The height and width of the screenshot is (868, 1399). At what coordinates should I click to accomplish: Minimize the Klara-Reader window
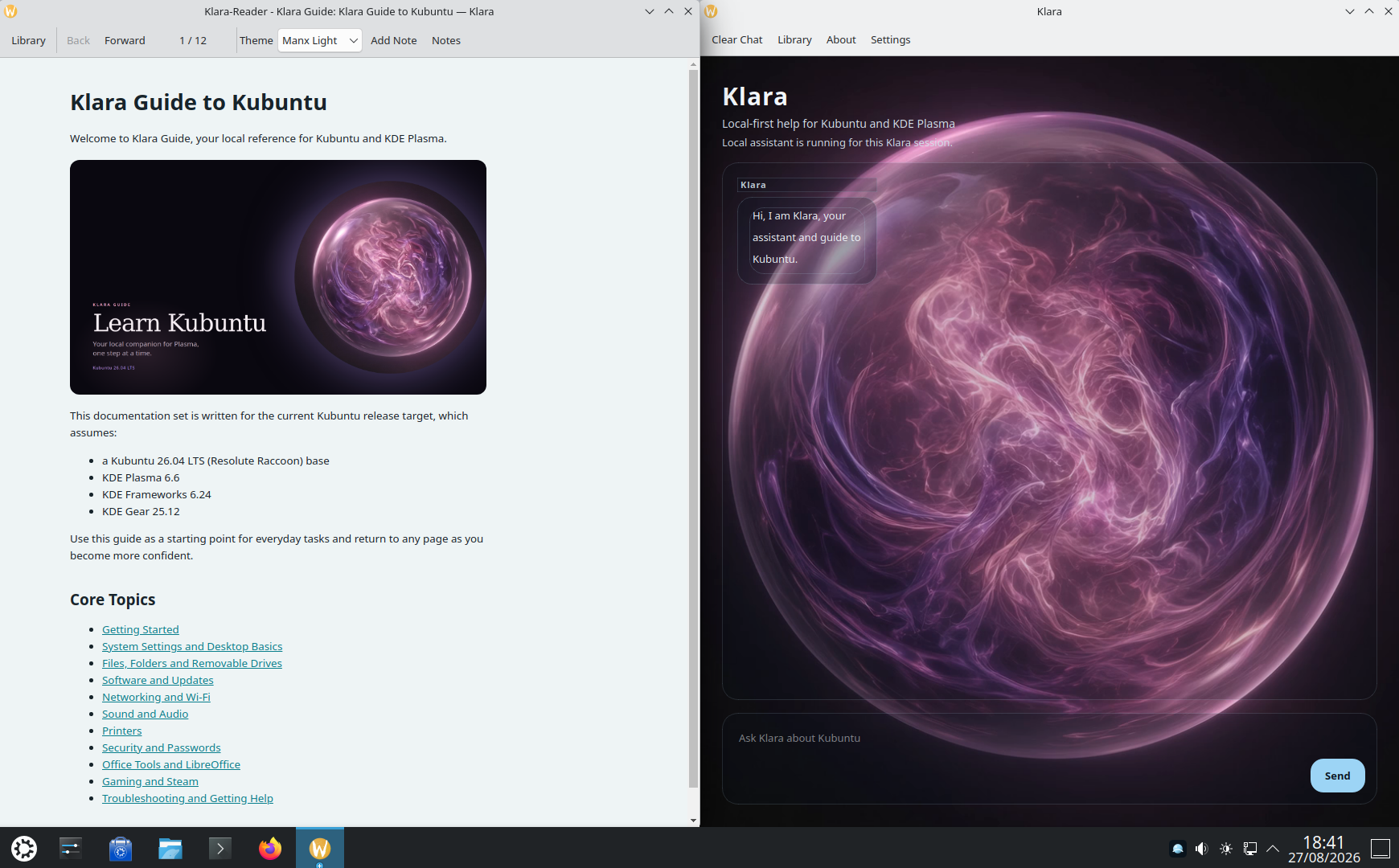tap(650, 11)
